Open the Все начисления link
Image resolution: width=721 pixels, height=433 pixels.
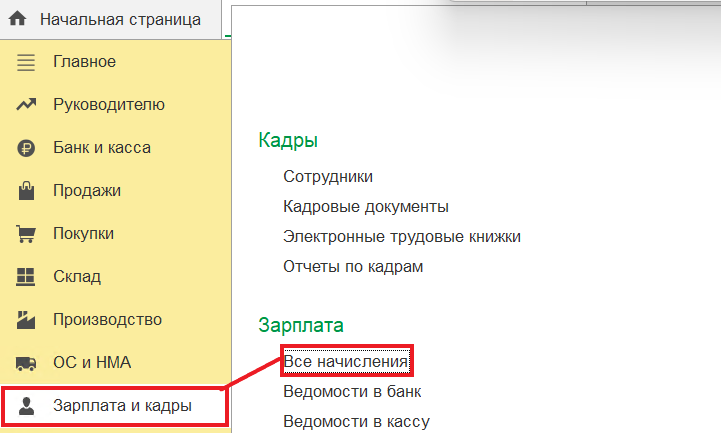coord(346,361)
